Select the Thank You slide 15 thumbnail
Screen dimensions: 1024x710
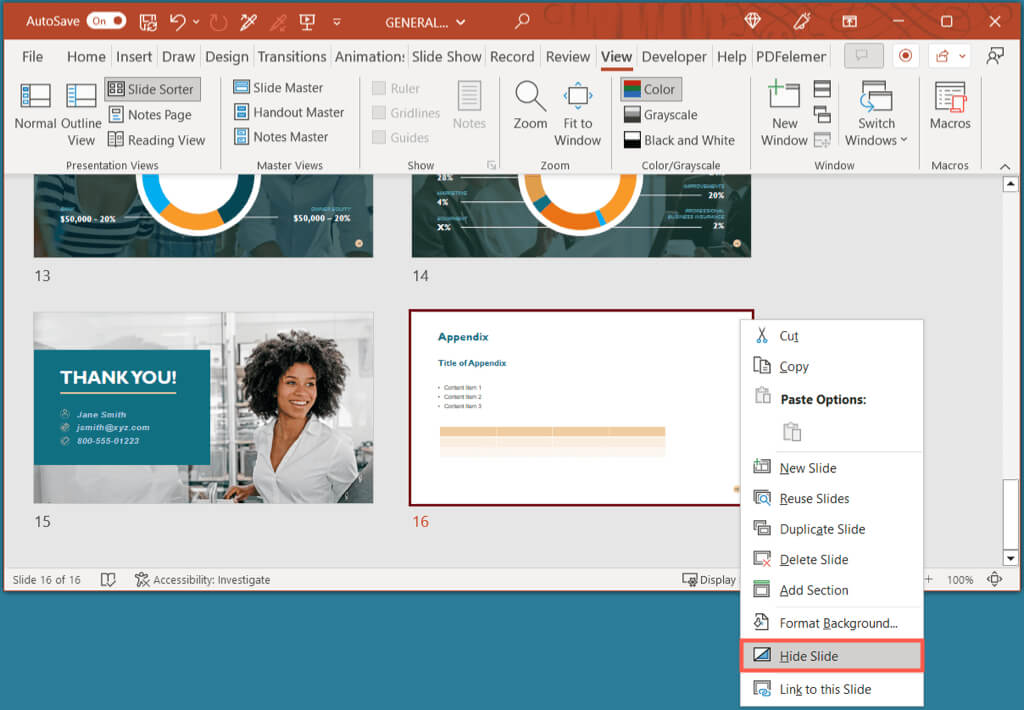[203, 407]
